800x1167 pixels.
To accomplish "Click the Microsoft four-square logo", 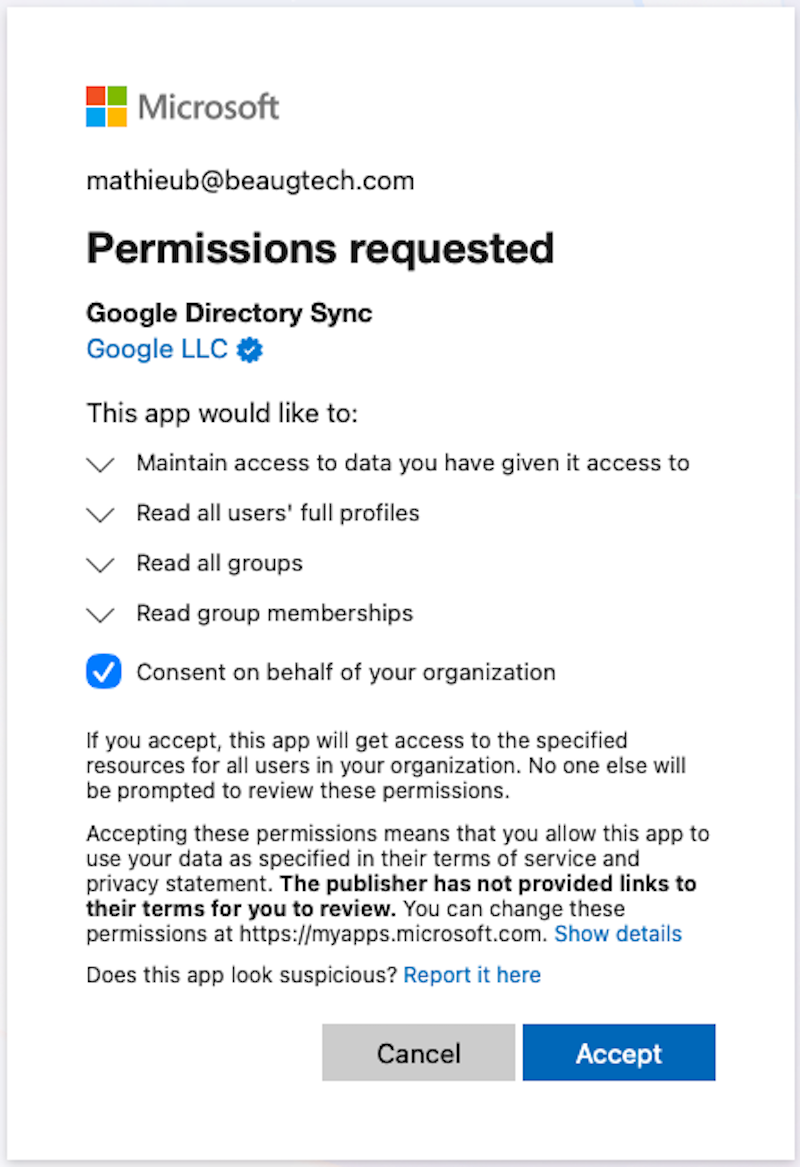I will pyautogui.click(x=106, y=106).
